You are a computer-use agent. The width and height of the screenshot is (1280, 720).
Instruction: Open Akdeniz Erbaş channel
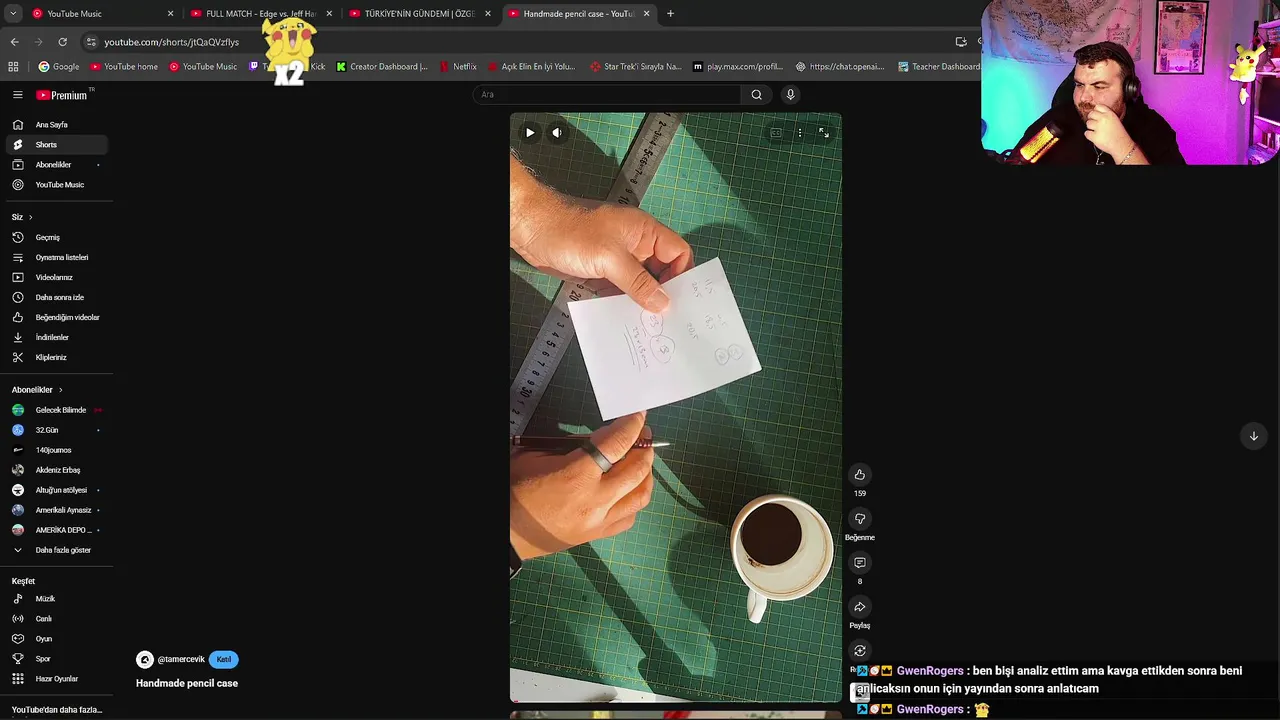tap(56, 470)
